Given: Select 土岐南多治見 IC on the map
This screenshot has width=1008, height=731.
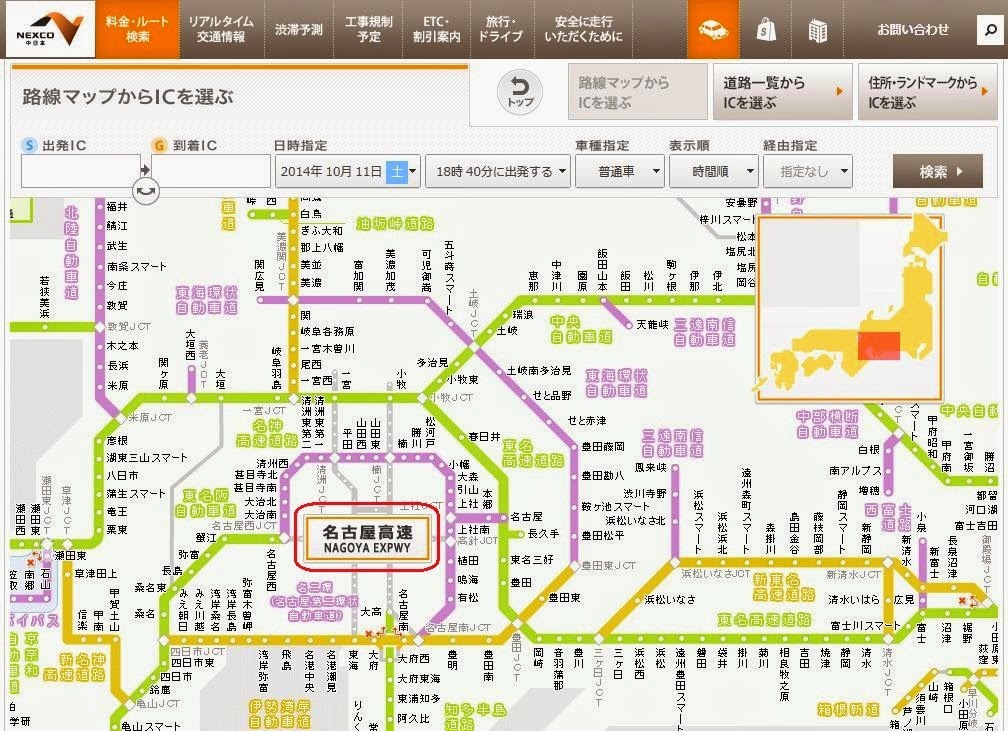Looking at the screenshot, I should [539, 371].
